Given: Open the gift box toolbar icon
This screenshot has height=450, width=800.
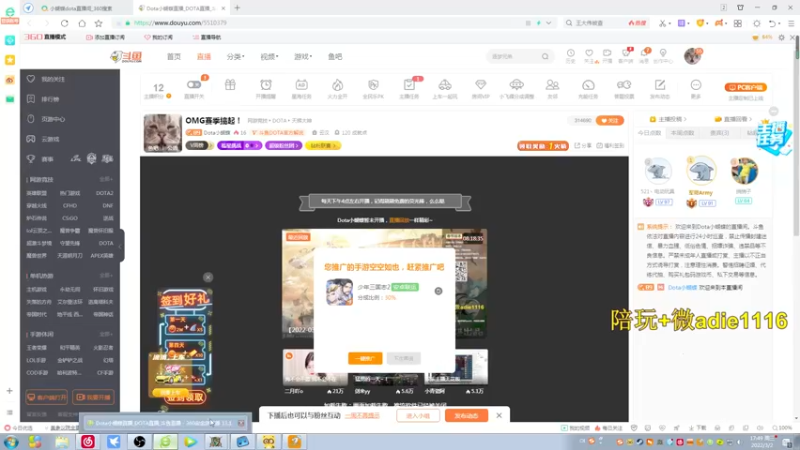Looking at the screenshot, I should [x=230, y=85].
